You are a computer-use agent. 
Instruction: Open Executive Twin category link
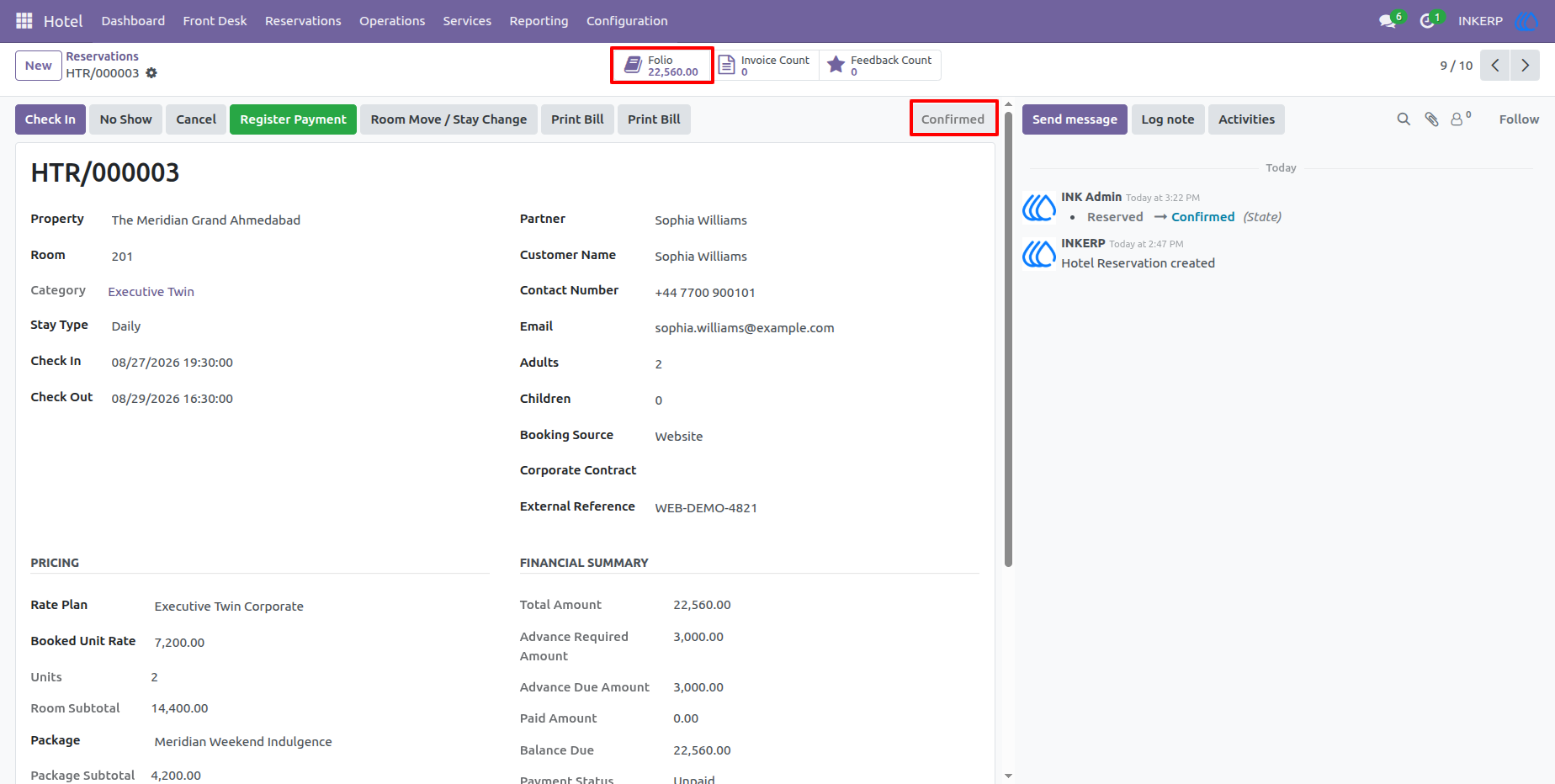coord(151,292)
